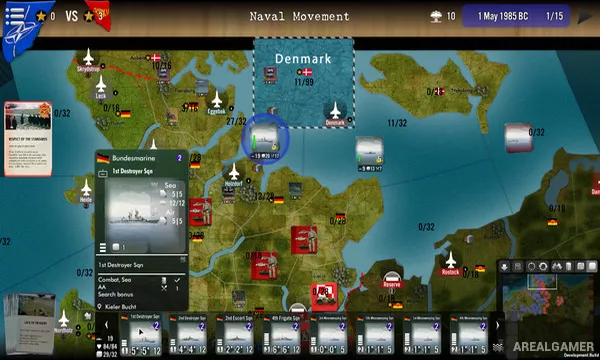600x360 pixels.
Task: Click the wave icon beside unit tray
Action: pos(497,347)
